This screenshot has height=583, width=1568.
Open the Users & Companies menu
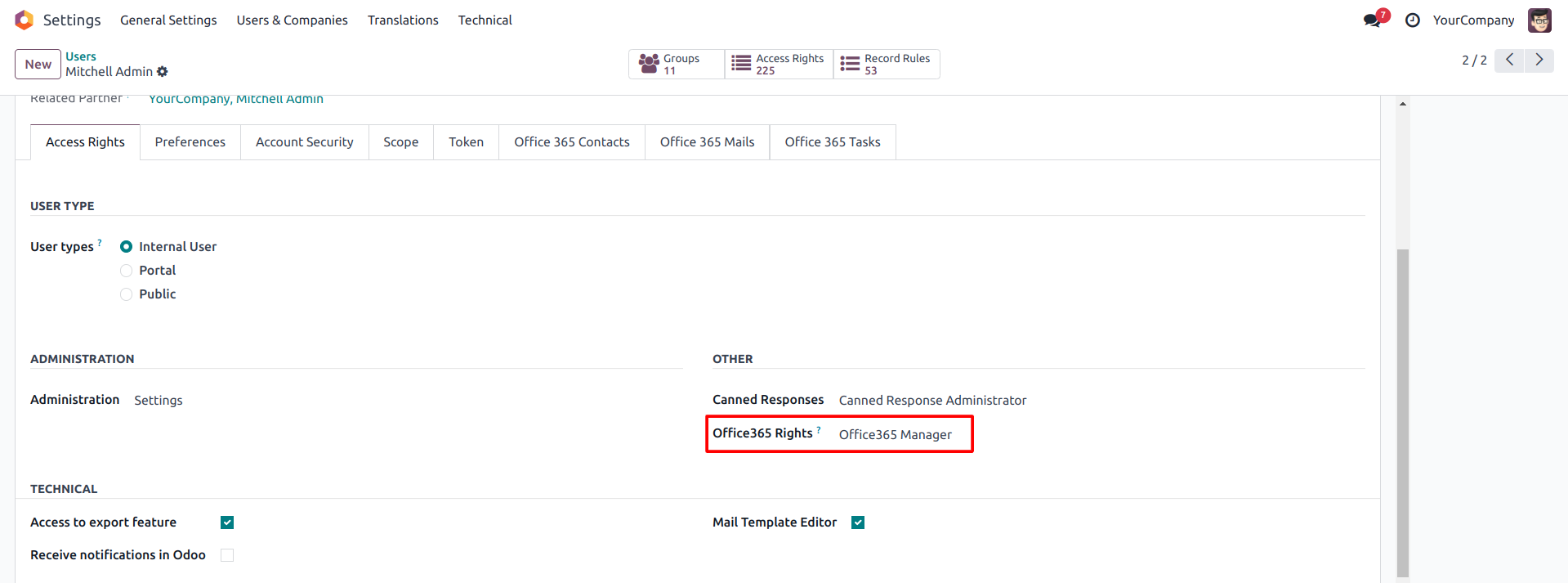click(292, 20)
